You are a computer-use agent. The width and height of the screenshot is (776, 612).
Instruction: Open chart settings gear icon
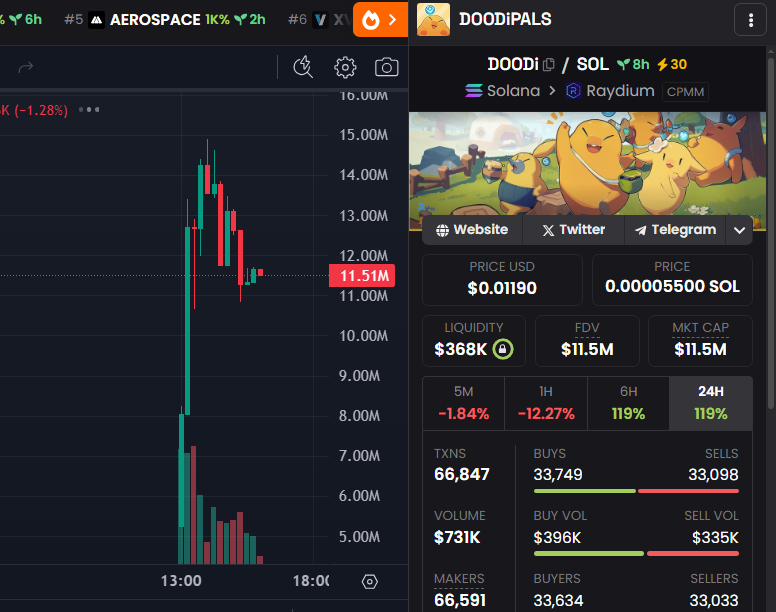345,67
